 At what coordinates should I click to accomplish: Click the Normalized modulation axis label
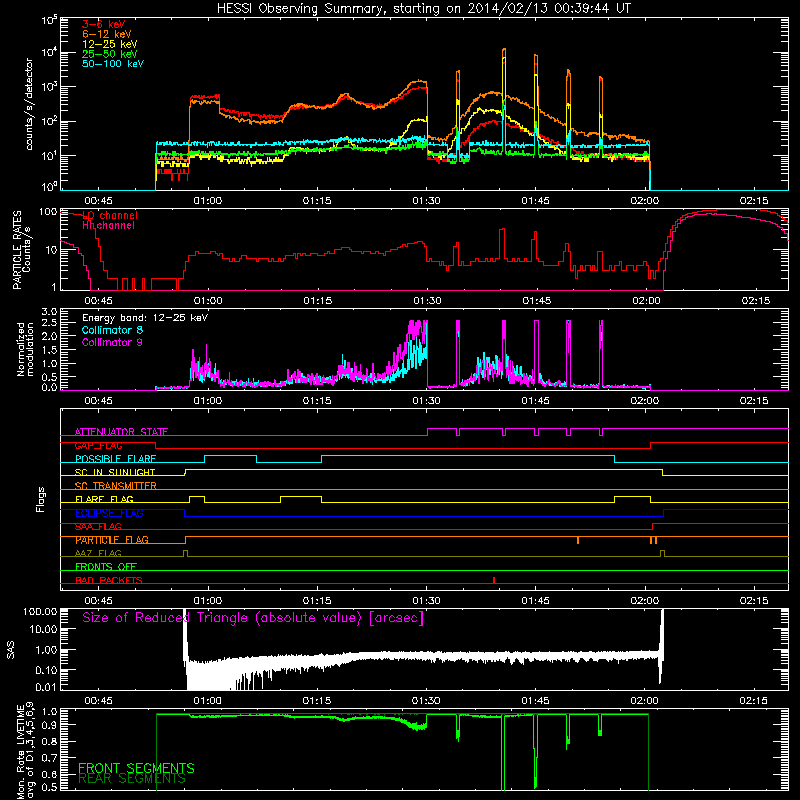pos(25,349)
